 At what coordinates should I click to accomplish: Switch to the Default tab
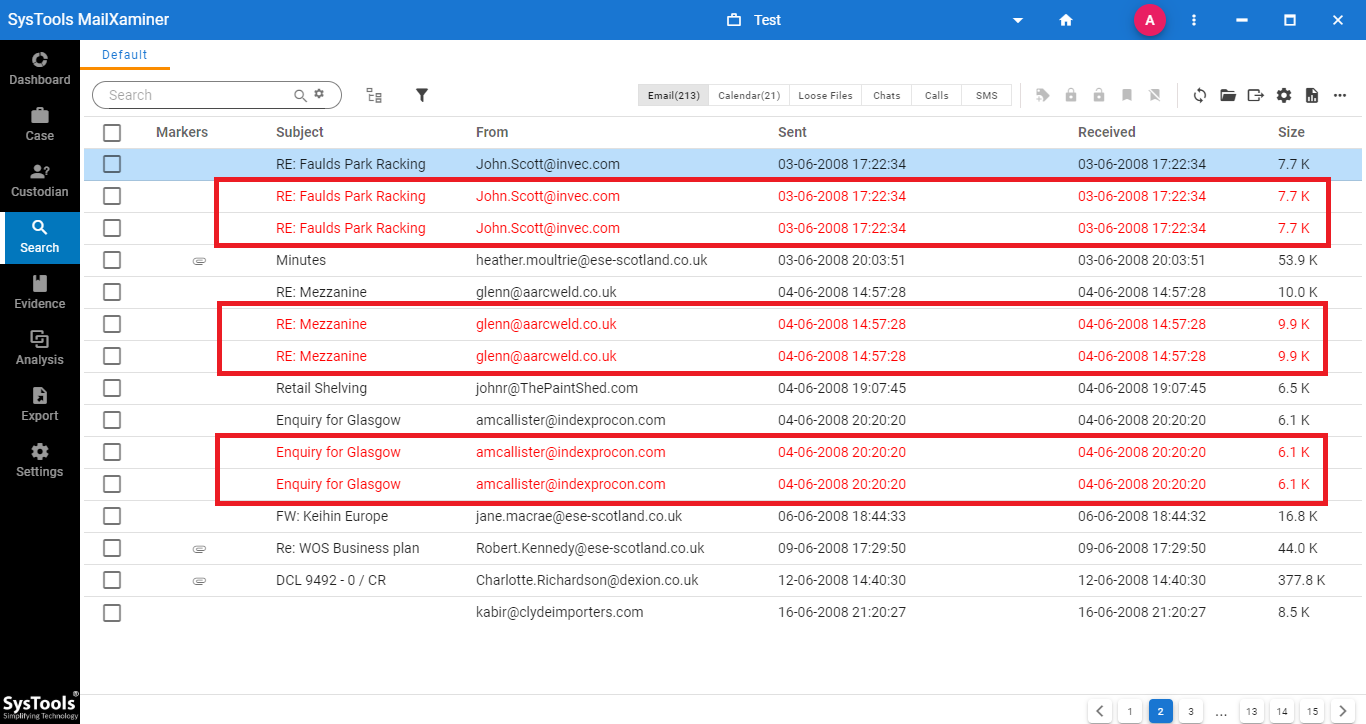124,55
